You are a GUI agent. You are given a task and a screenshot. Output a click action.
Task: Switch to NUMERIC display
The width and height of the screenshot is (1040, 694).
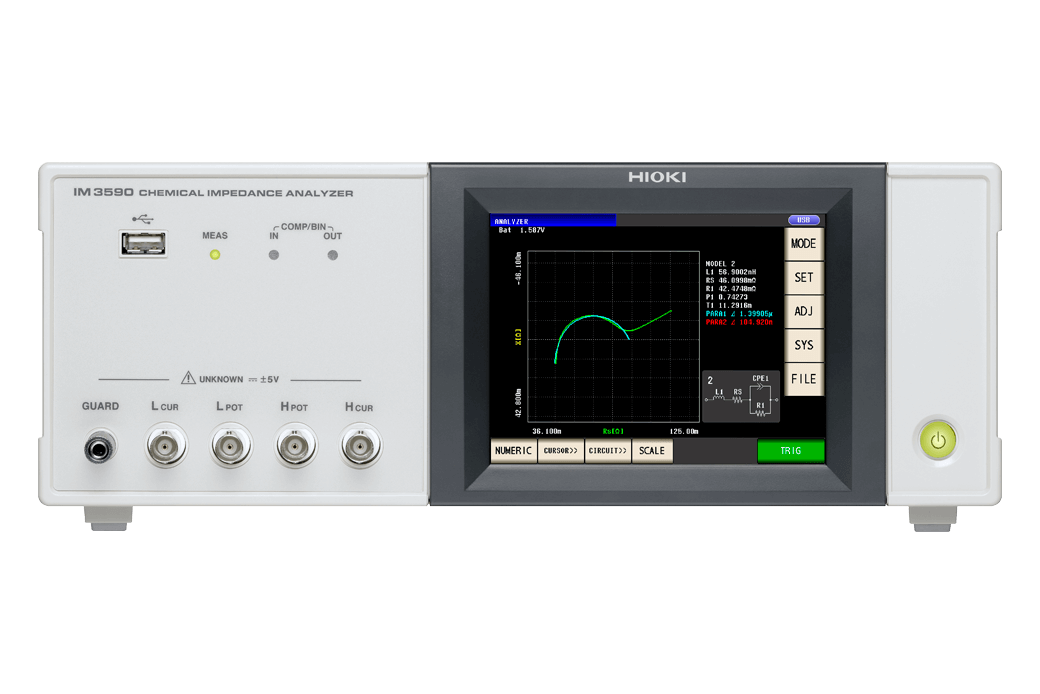(513, 451)
